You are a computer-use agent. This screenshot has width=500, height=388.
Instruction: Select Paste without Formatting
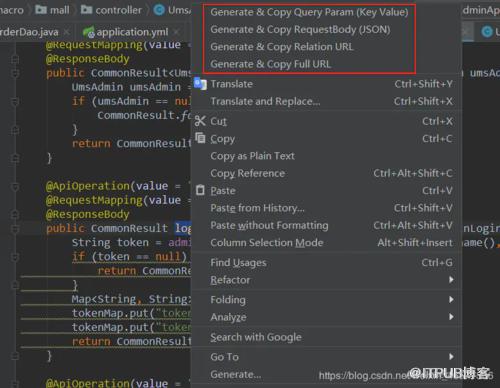click(x=269, y=226)
